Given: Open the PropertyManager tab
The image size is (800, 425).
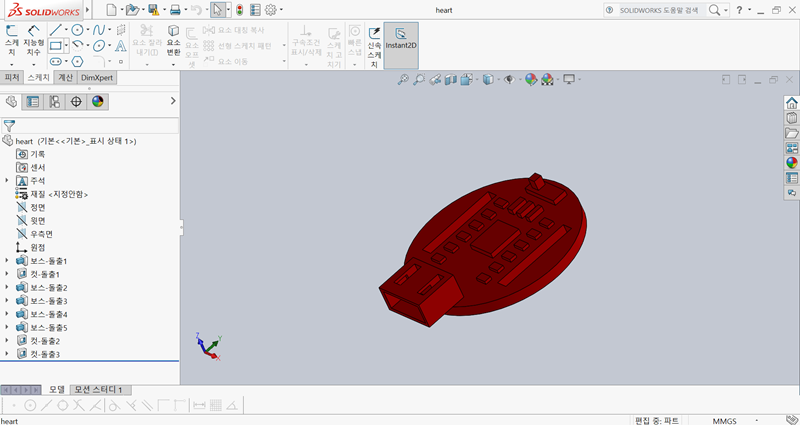Looking at the screenshot, I should [x=33, y=102].
